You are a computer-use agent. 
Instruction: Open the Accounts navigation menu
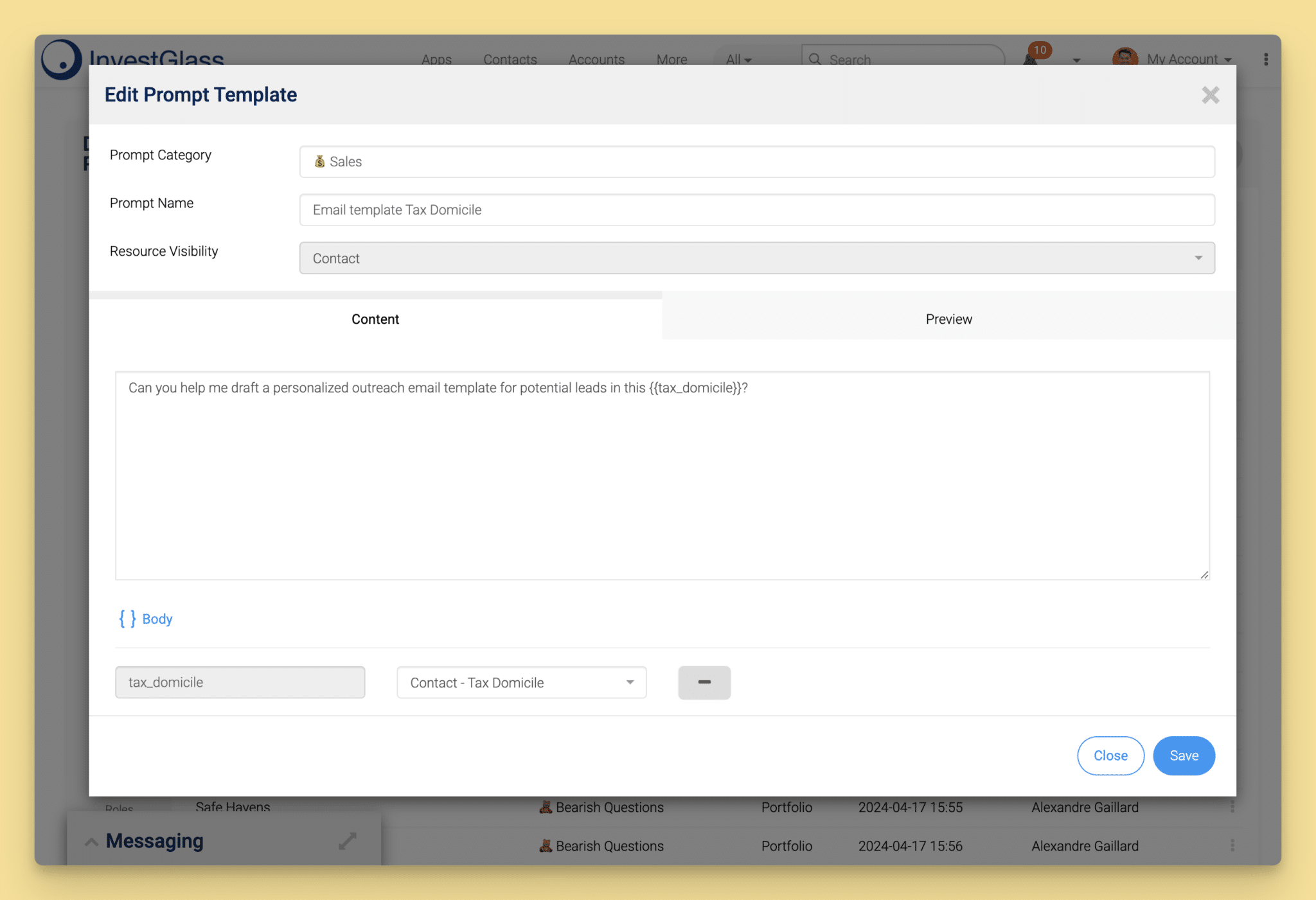597,59
